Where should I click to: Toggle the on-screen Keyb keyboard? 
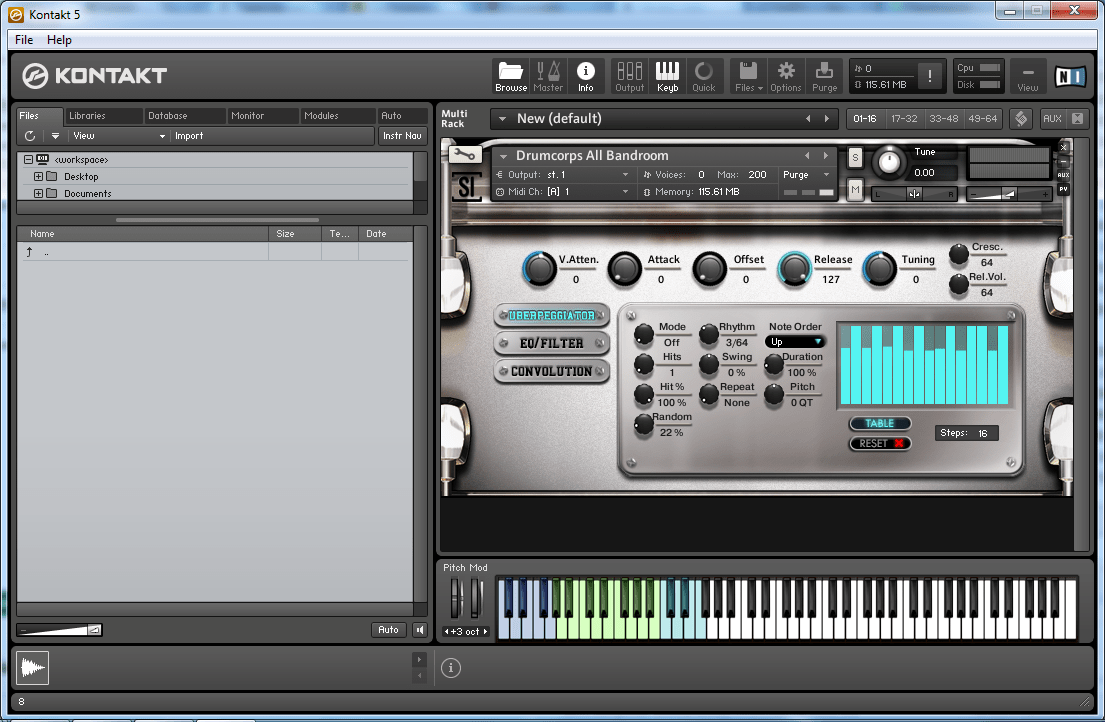(667, 77)
